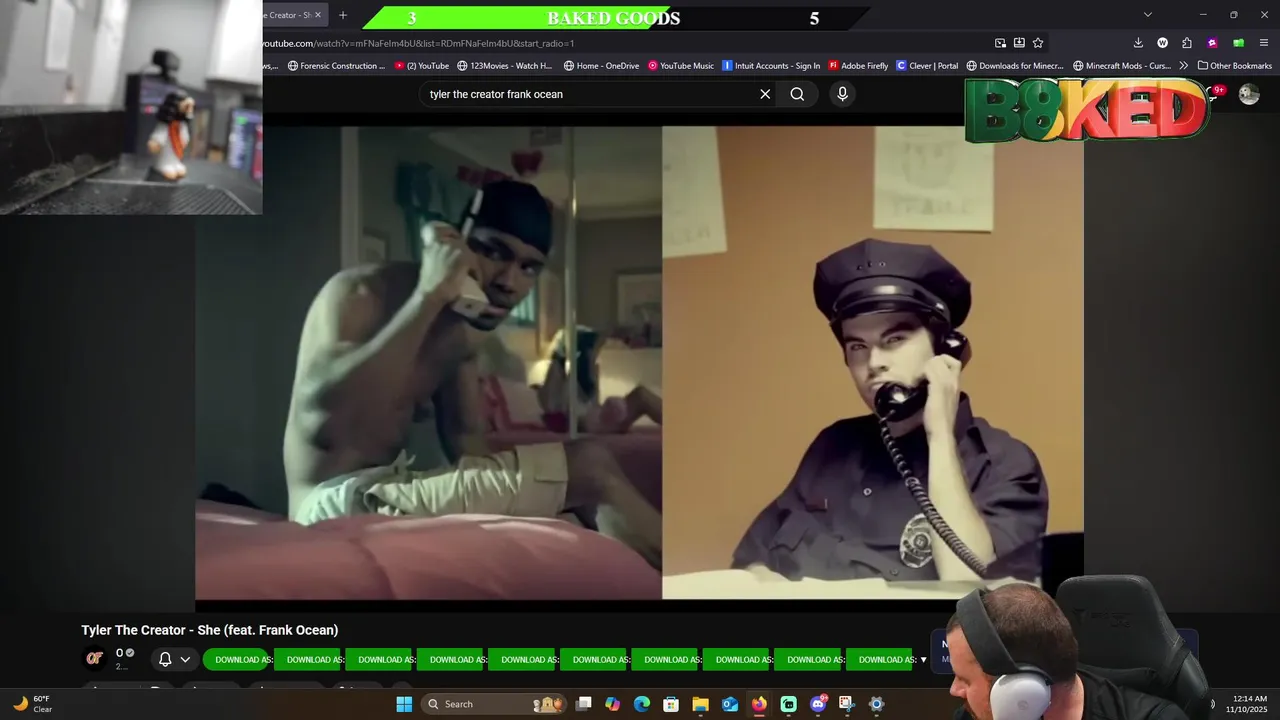Click the Windows taskbar Search box

click(495, 704)
